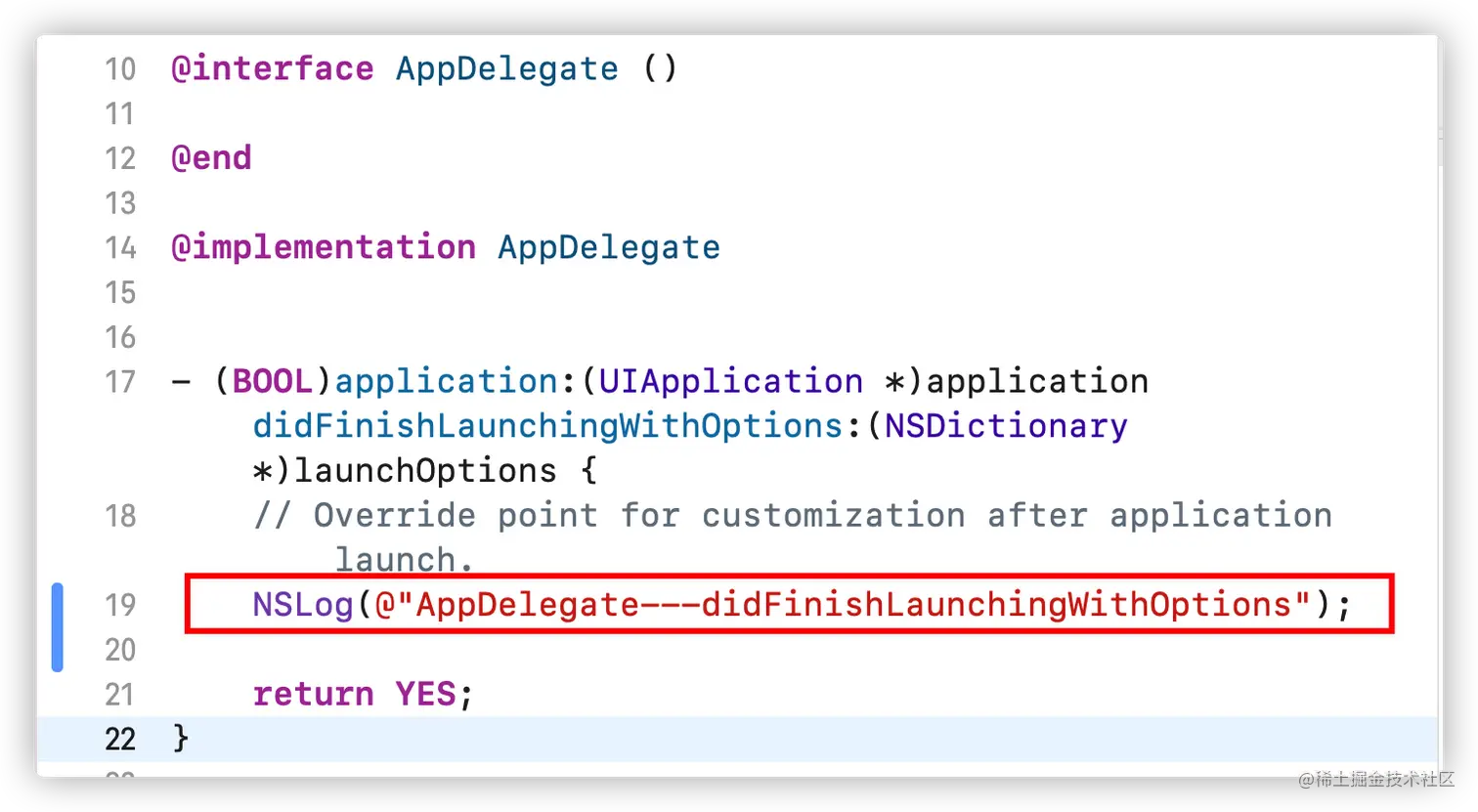Screen dimensions: 1478x812
Task: Click the return keyword on line 21
Action: (313, 695)
